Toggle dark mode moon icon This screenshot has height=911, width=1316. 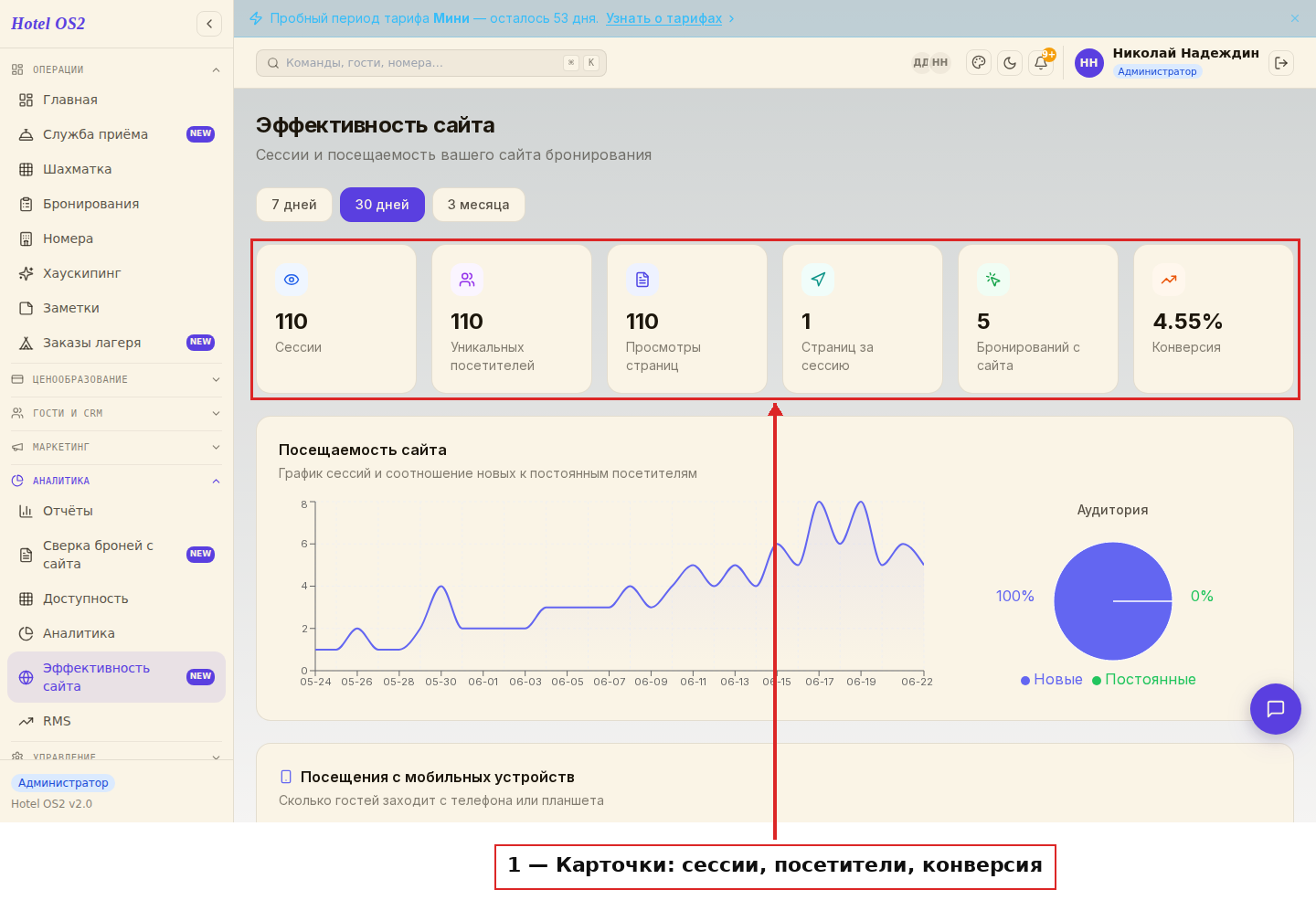[1010, 63]
